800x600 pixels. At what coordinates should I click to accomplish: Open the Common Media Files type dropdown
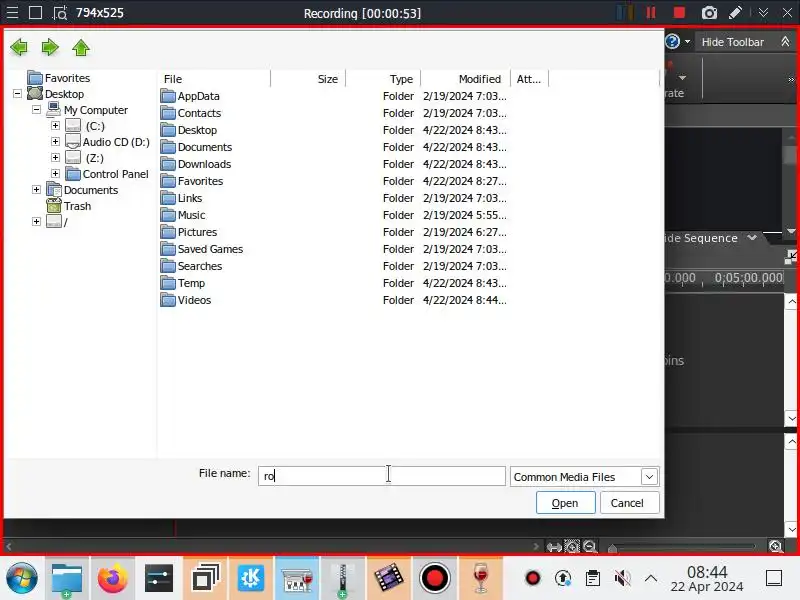click(x=649, y=477)
